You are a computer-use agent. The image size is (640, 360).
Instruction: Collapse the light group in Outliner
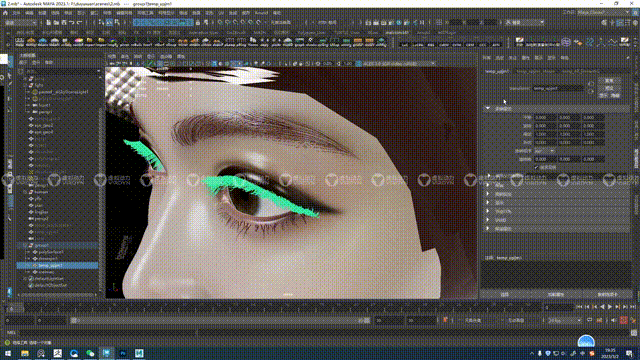[25, 85]
